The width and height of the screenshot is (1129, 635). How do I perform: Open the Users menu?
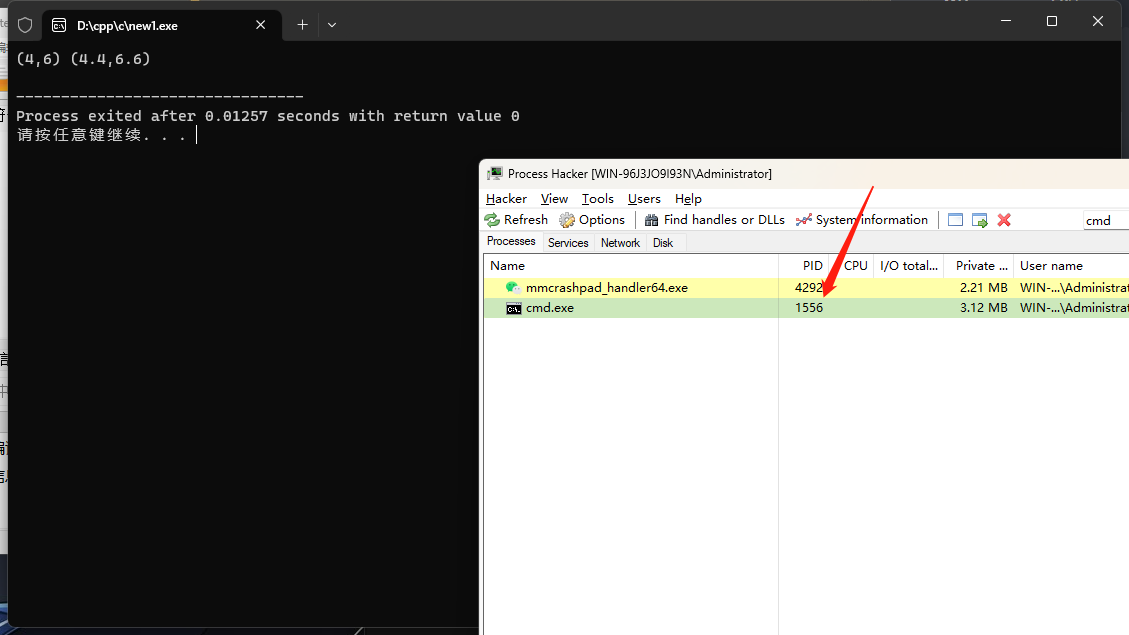(644, 199)
